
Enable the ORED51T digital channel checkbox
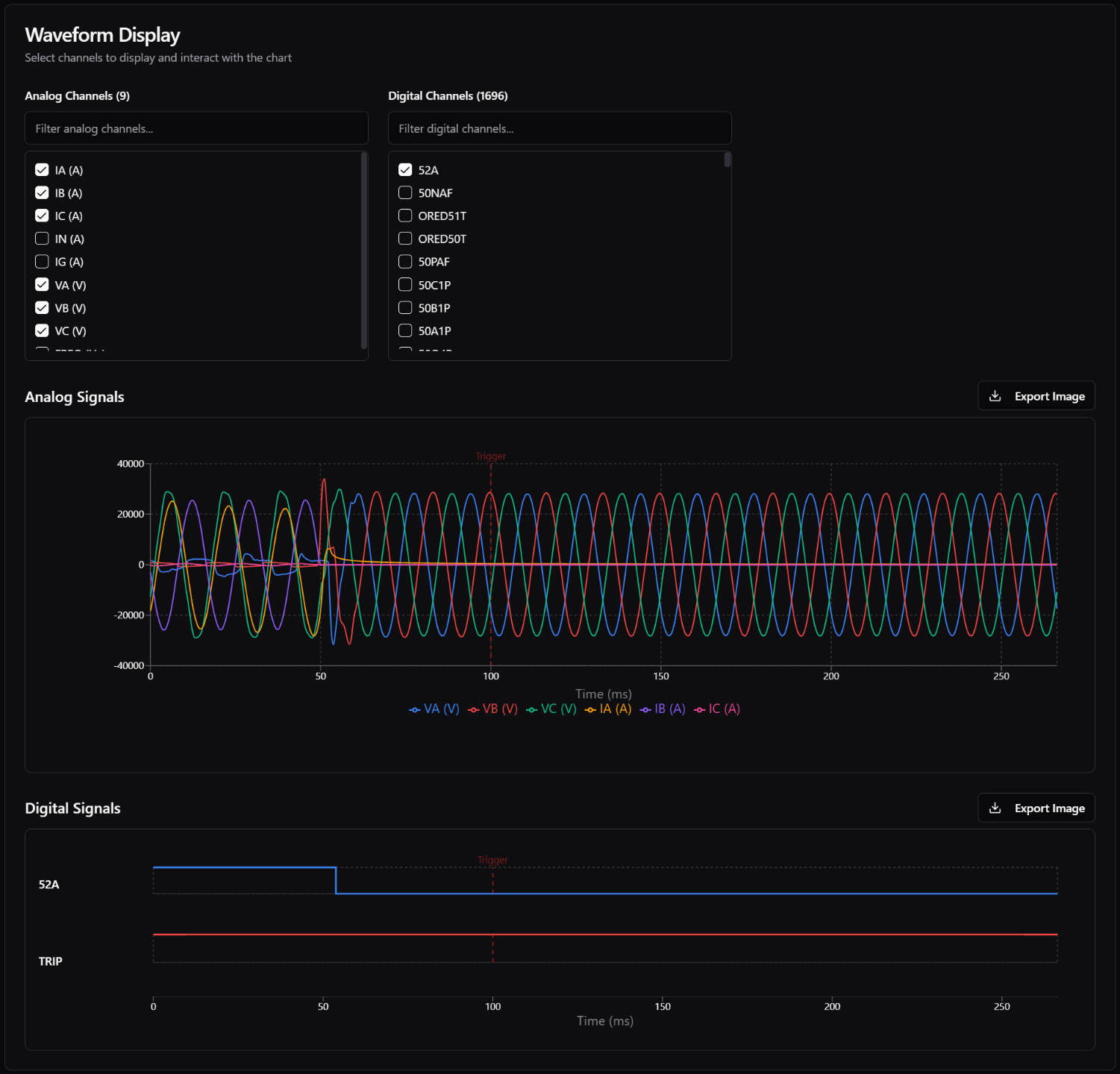405,216
